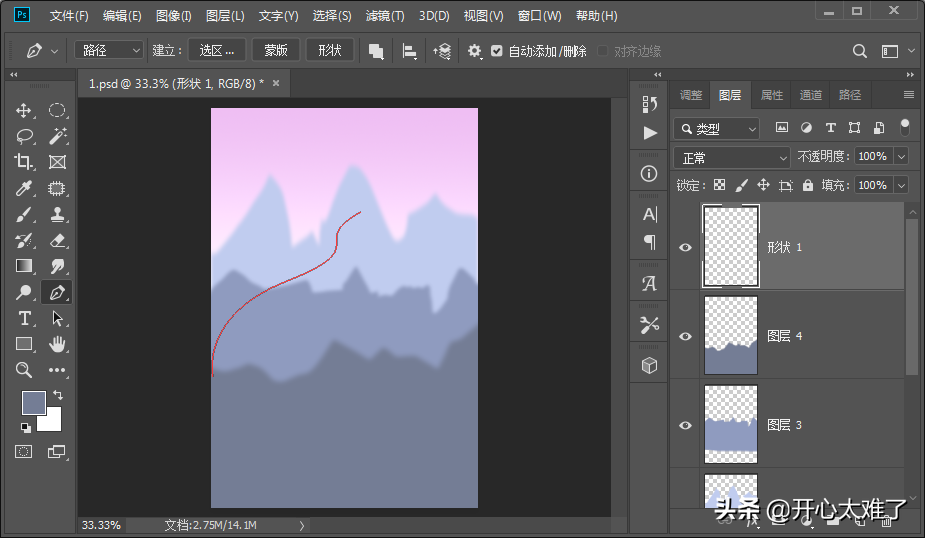The image size is (925, 538).
Task: Open the 3D panel cube icon
Action: [x=649, y=366]
